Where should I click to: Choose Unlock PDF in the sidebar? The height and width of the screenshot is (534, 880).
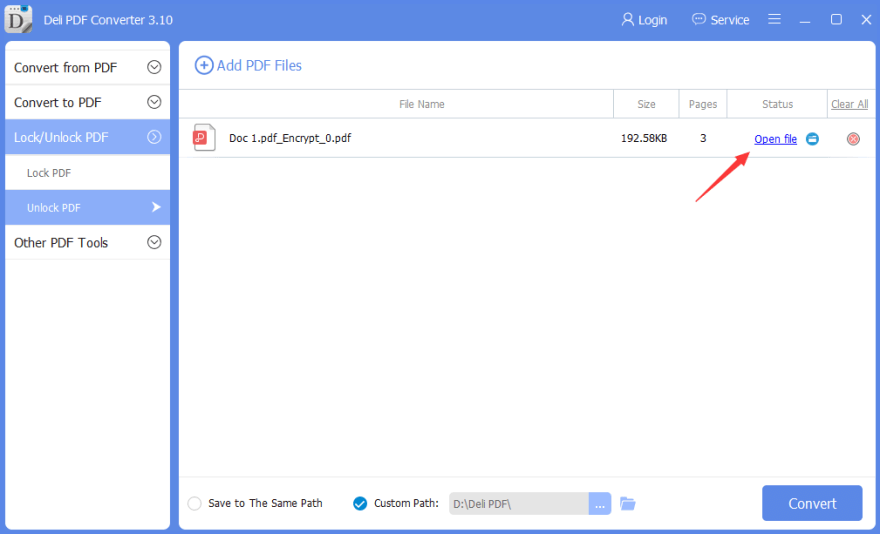pyautogui.click(x=54, y=208)
